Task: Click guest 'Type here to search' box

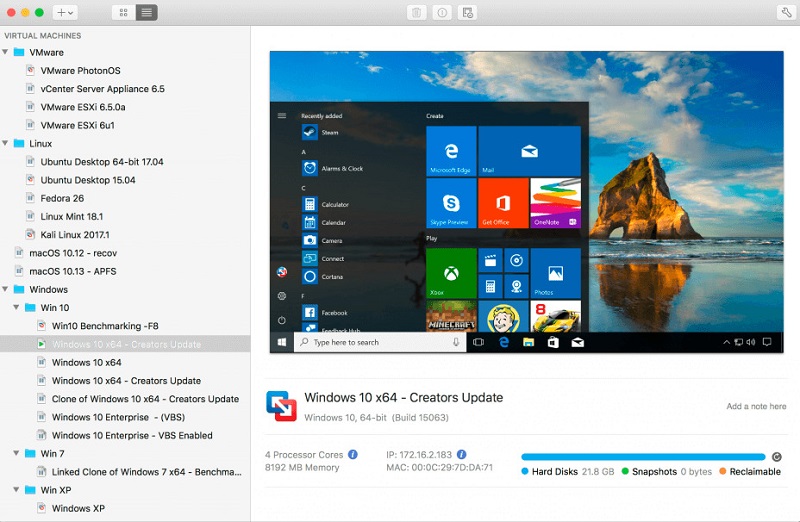Action: pos(380,342)
